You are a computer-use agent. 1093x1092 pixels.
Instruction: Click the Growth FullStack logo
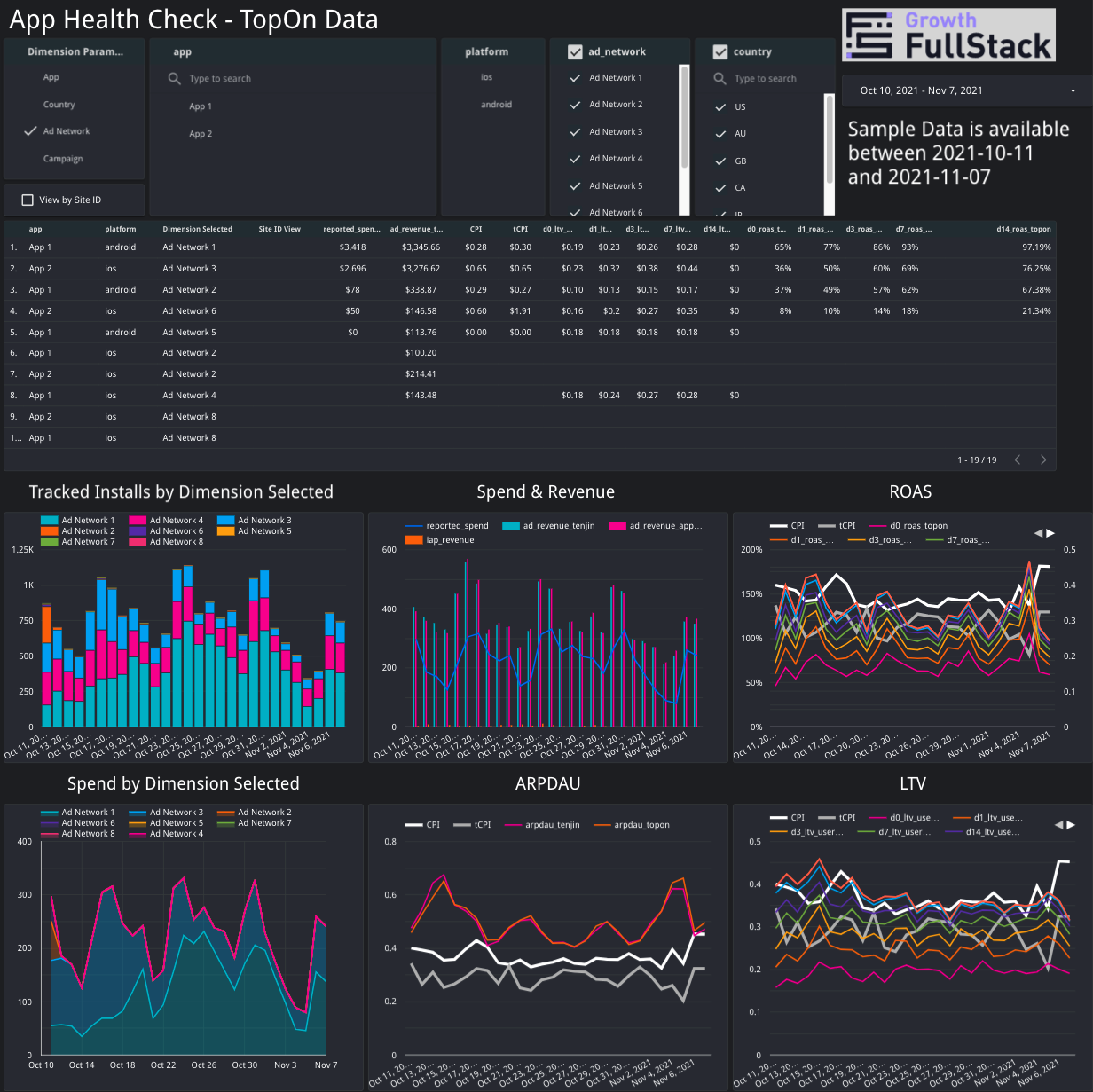(948, 35)
